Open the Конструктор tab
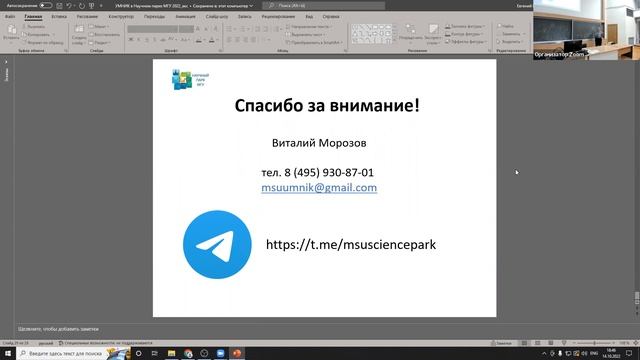Image resolution: width=640 pixels, height=360 pixels. [121, 17]
